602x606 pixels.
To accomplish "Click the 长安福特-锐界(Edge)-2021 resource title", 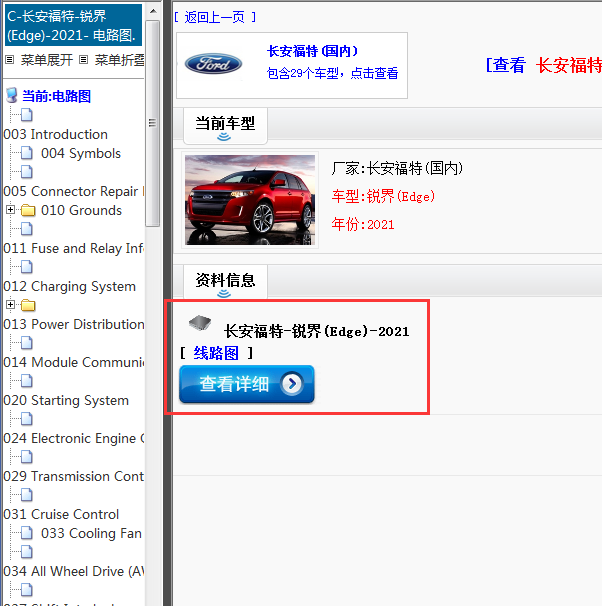I will pos(316,331).
